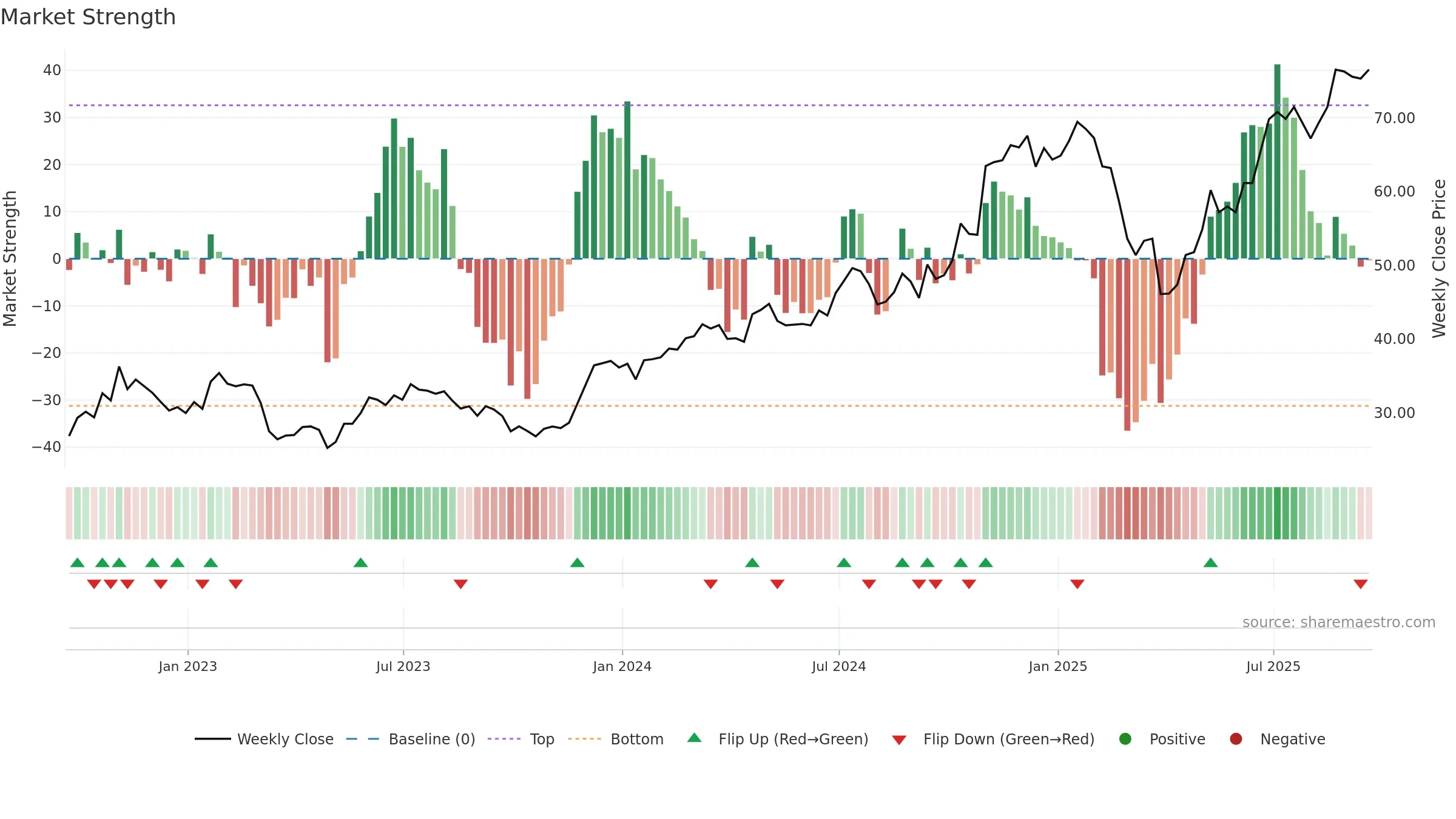
Task: Click the Weekly Close Price axis title
Action: pyautogui.click(x=1439, y=258)
